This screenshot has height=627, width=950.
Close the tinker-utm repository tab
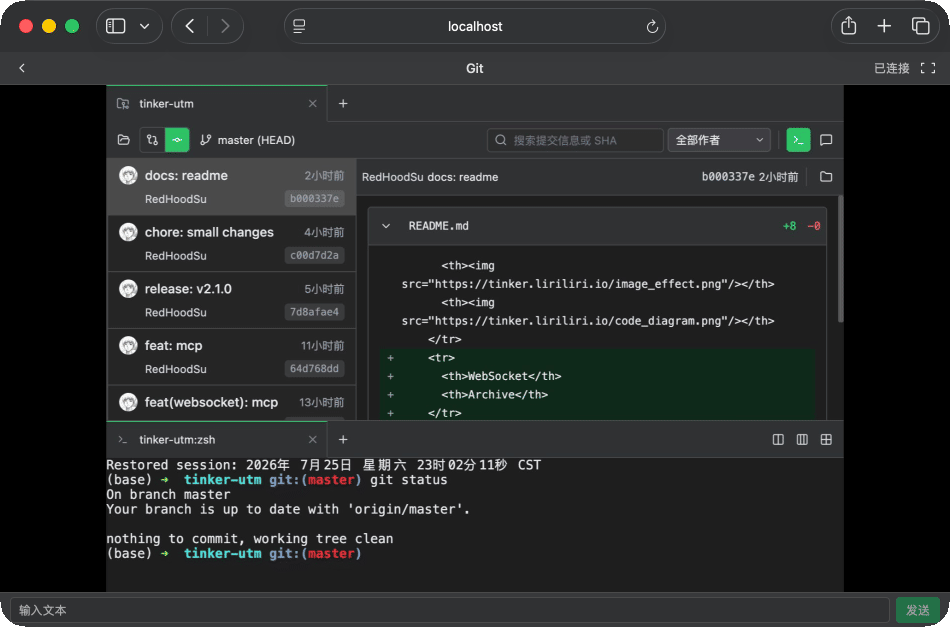313,104
